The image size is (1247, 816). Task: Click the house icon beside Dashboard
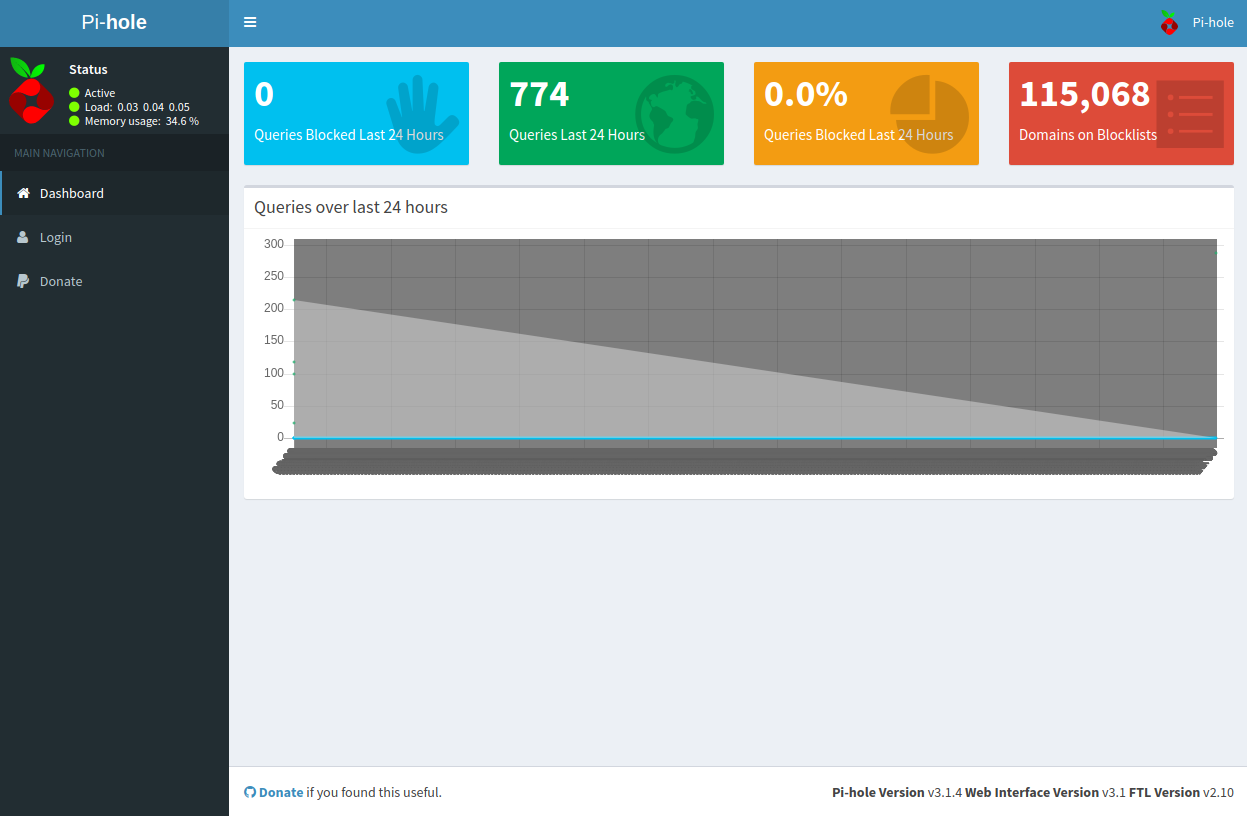[24, 193]
